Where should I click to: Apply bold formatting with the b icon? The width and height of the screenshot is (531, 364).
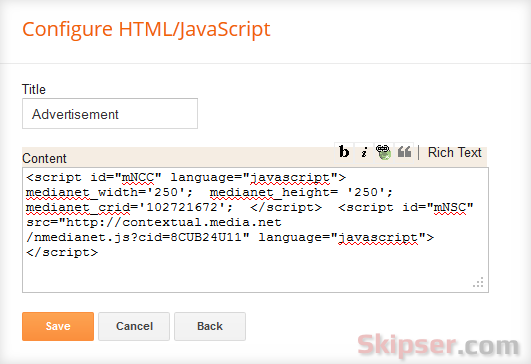pos(344,152)
